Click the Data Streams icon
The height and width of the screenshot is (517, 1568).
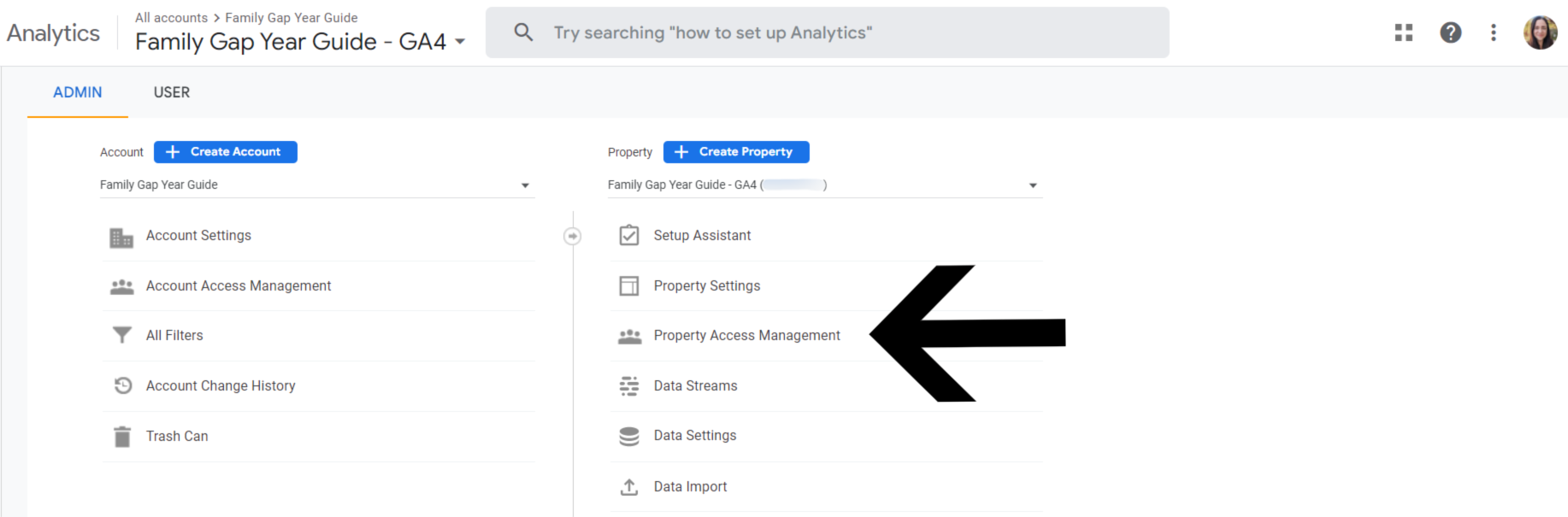(x=629, y=386)
